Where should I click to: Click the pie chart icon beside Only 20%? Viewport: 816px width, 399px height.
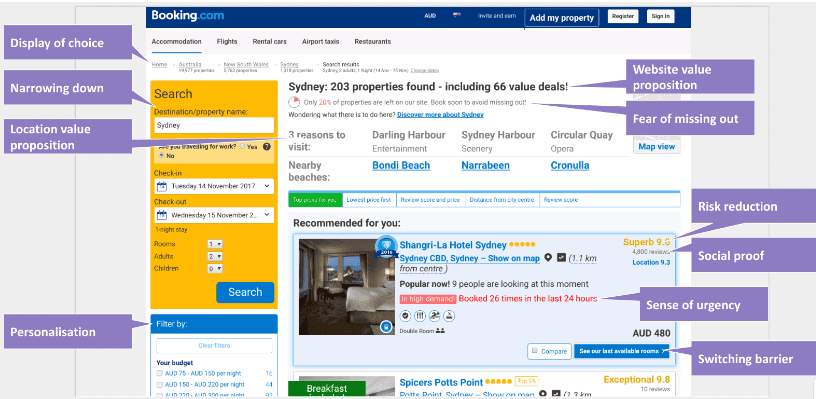[294, 102]
